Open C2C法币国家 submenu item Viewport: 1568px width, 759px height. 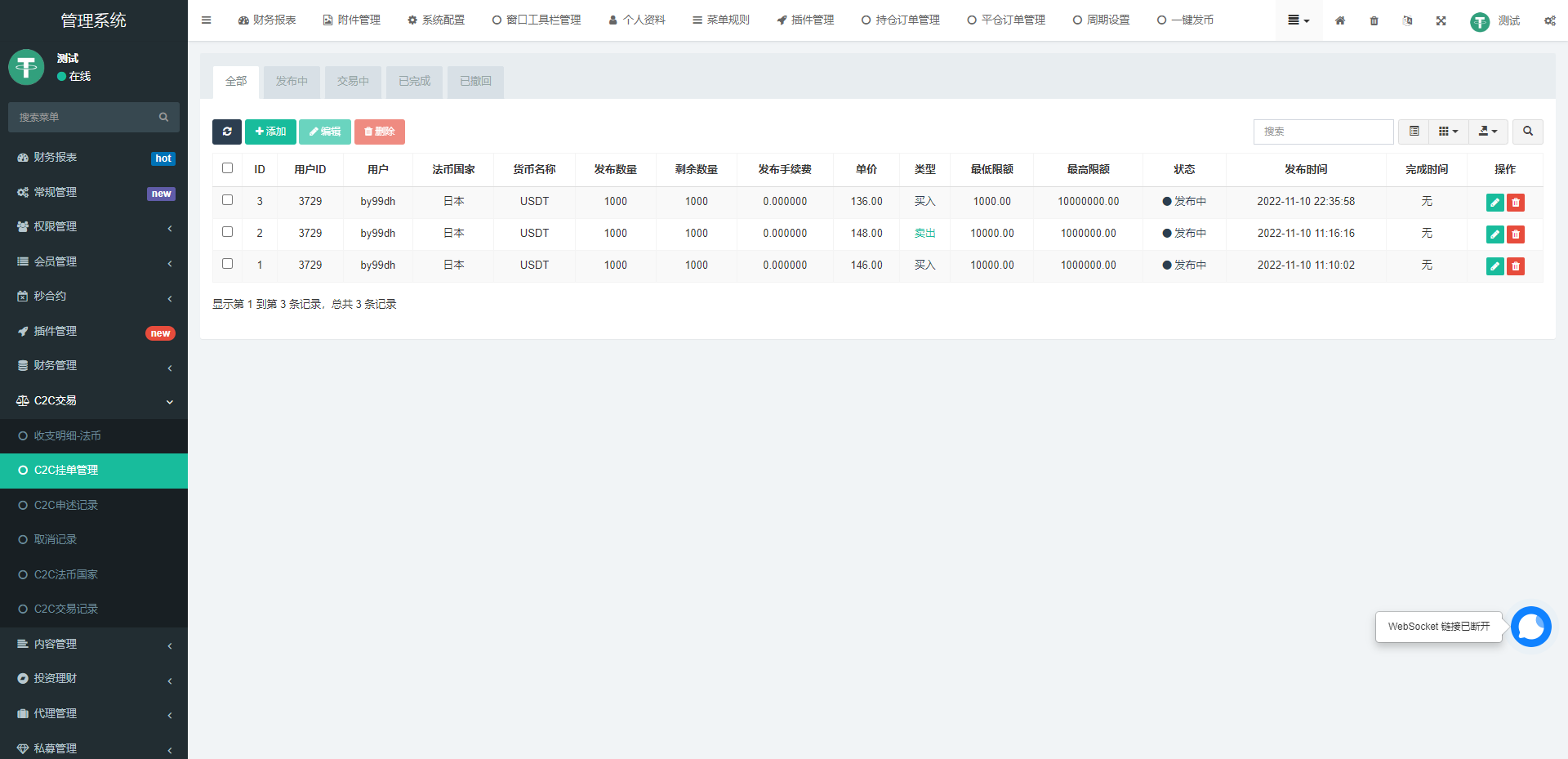94,575
